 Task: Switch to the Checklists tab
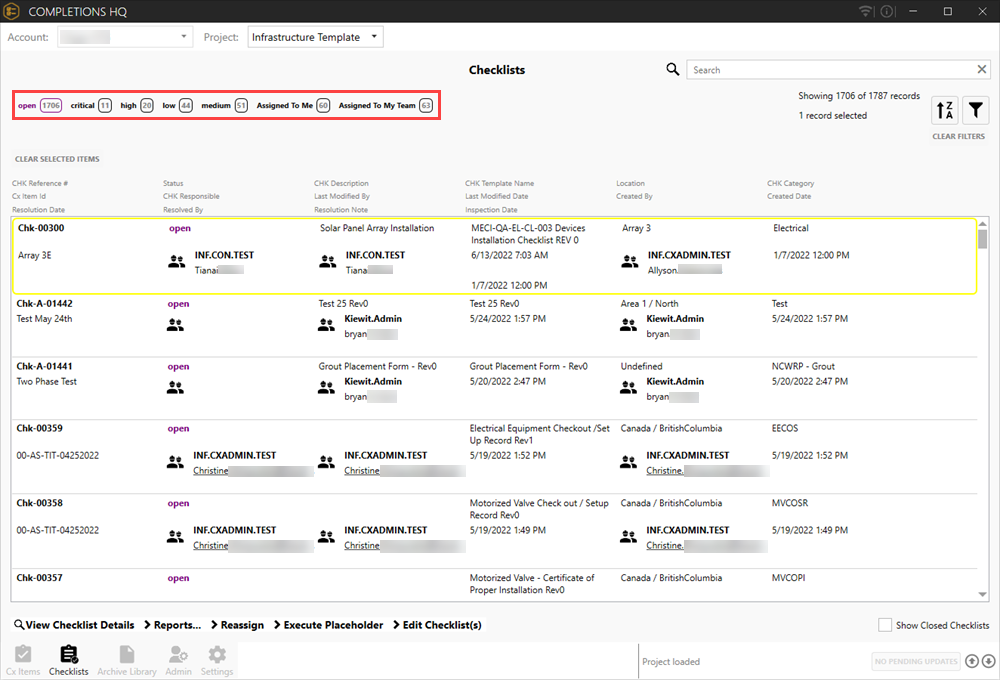[x=69, y=660]
